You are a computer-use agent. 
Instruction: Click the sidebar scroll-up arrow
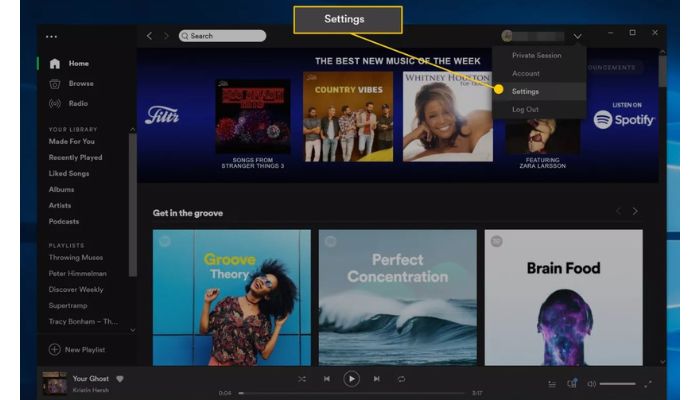132,129
